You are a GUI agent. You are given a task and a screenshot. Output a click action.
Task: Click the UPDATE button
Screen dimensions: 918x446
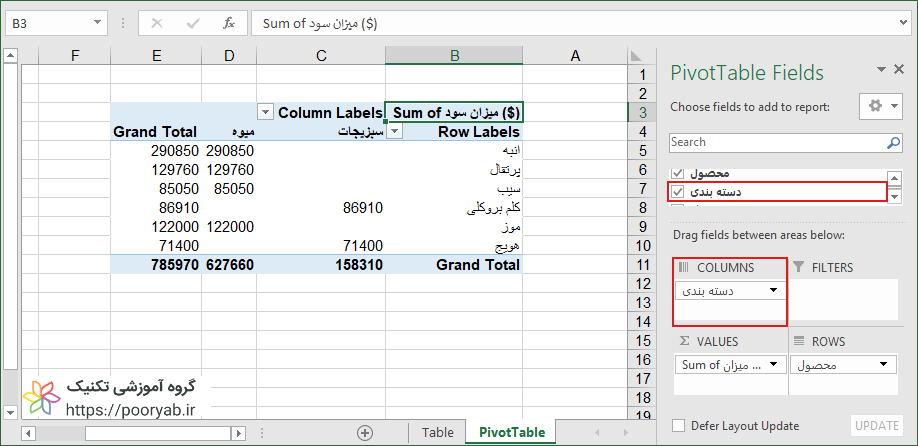(876, 426)
